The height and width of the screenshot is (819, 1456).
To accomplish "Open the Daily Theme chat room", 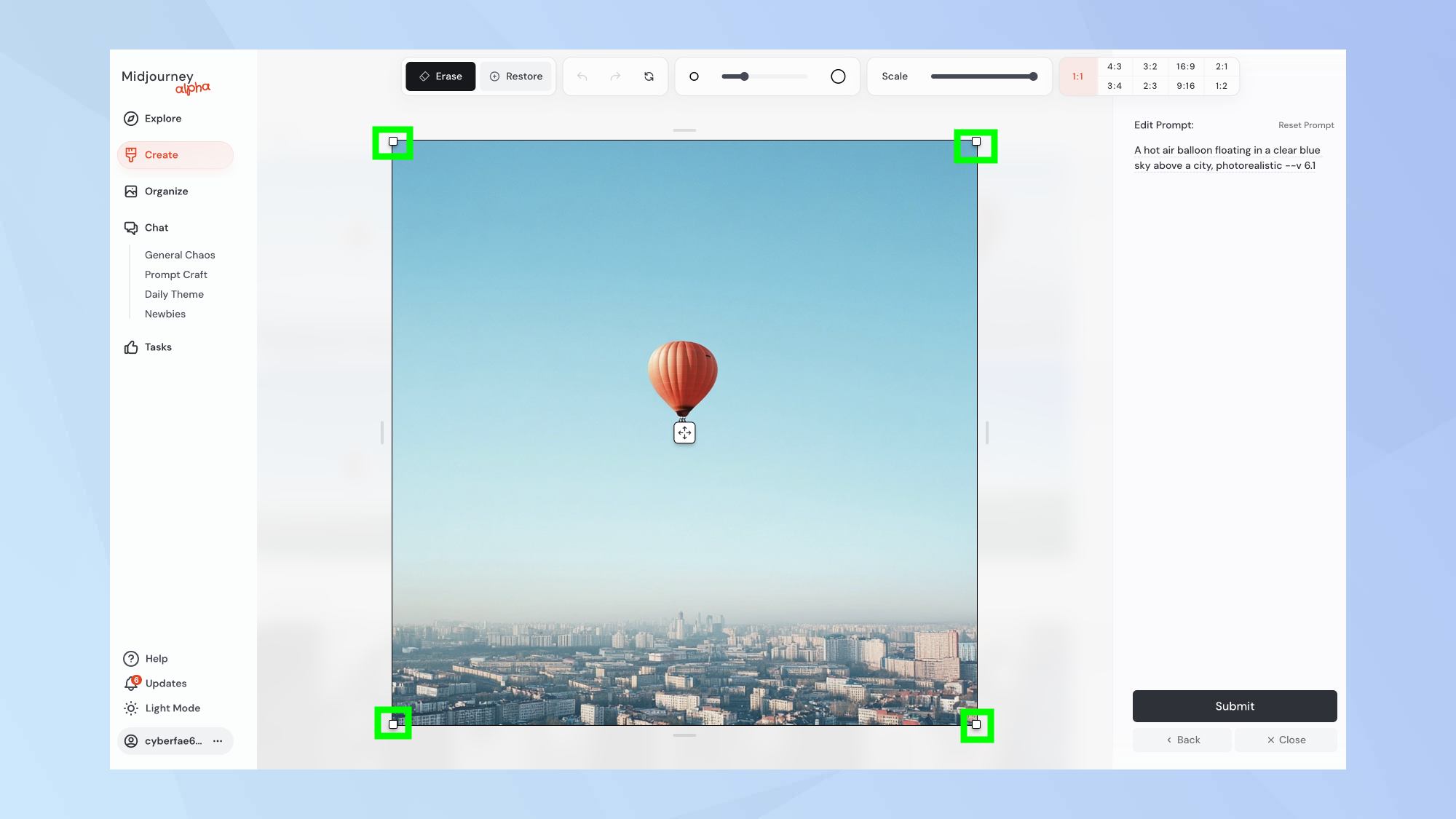I will 173,294.
